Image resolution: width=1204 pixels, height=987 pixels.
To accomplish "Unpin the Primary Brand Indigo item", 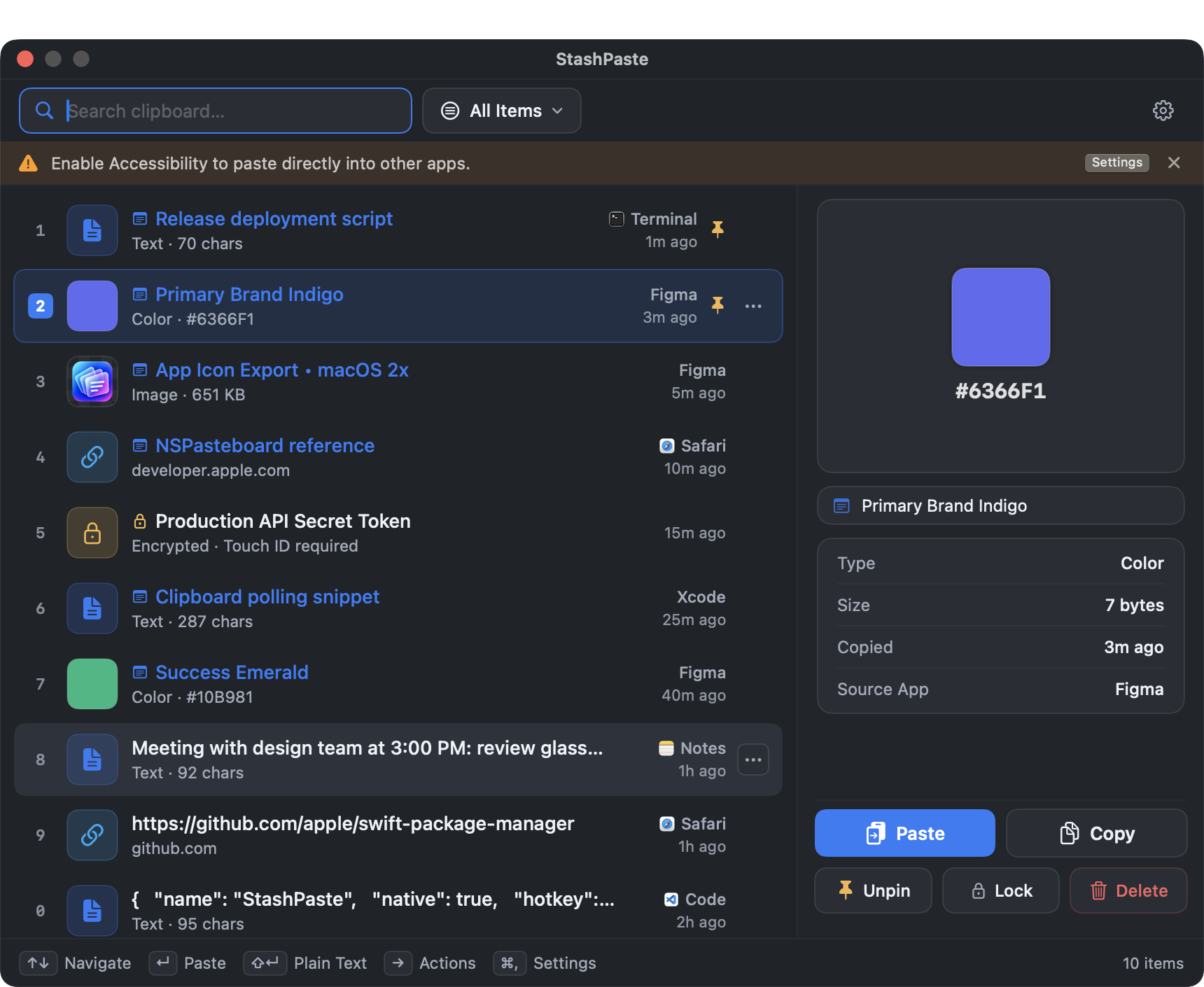I will [x=874, y=890].
